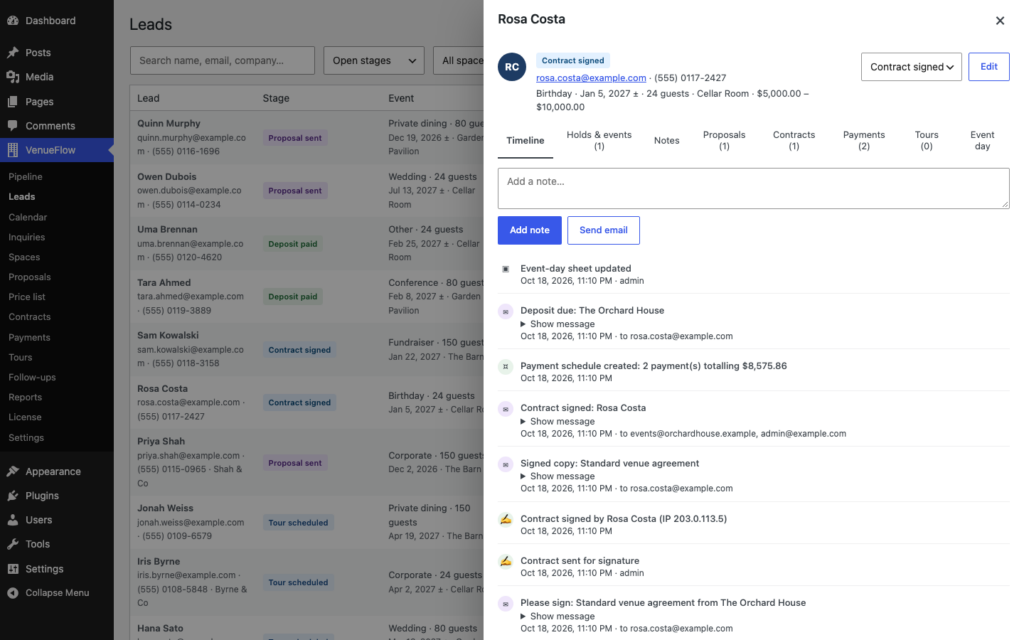Click the Appearance paintbrush icon
The image size is (1024, 640).
(x=13, y=471)
